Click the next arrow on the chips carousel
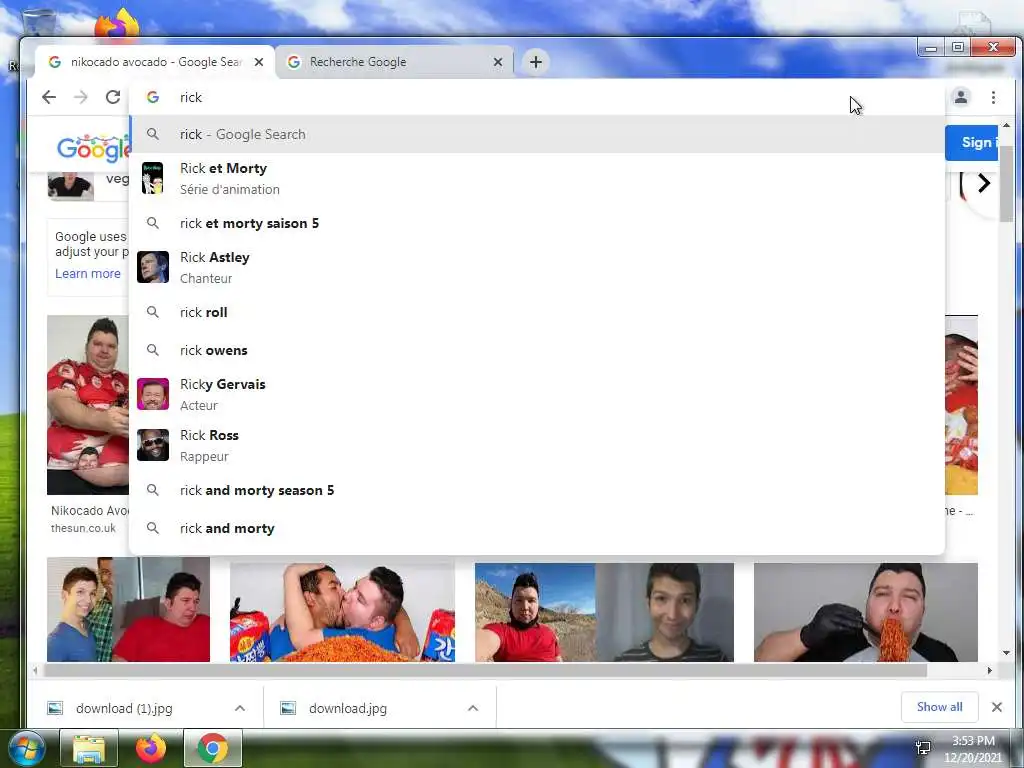Screen dimensions: 1024x768 984,184
